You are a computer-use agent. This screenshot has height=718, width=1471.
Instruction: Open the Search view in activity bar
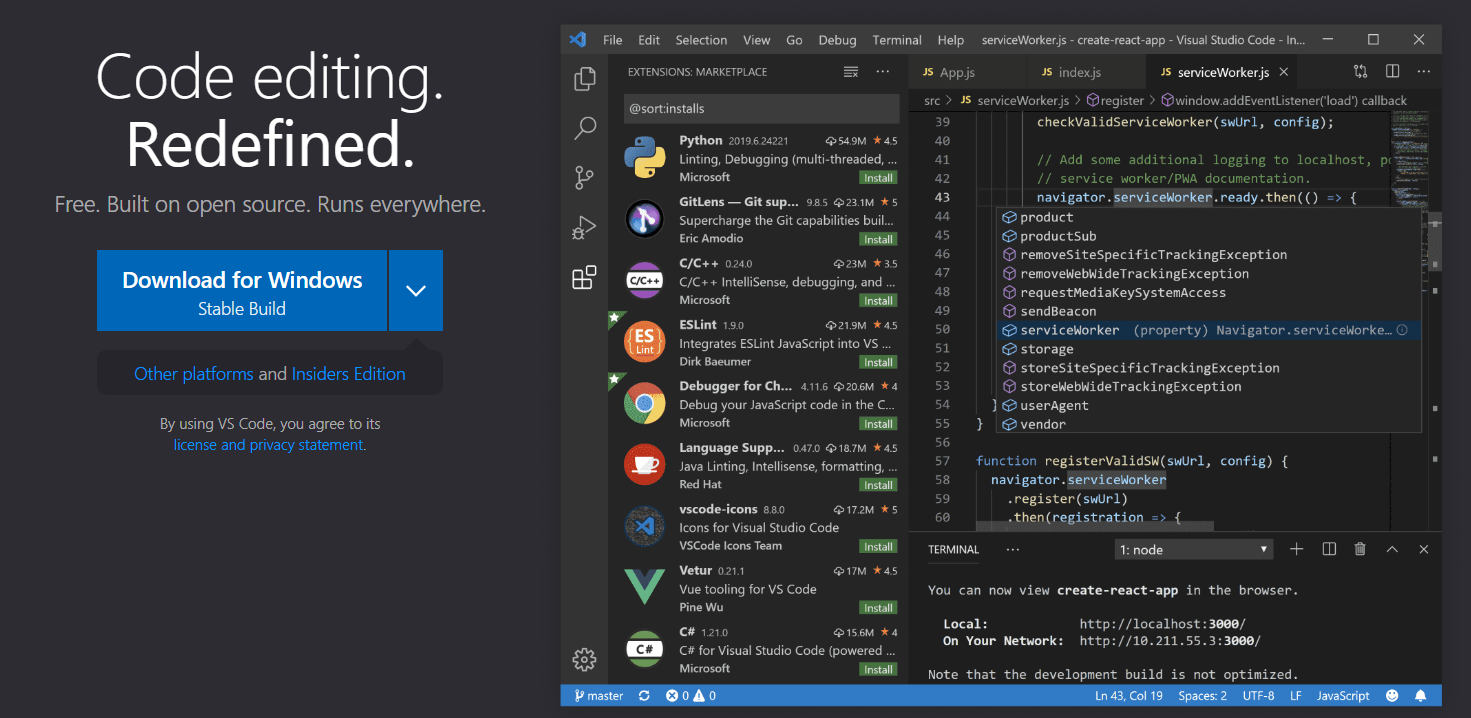click(x=585, y=128)
